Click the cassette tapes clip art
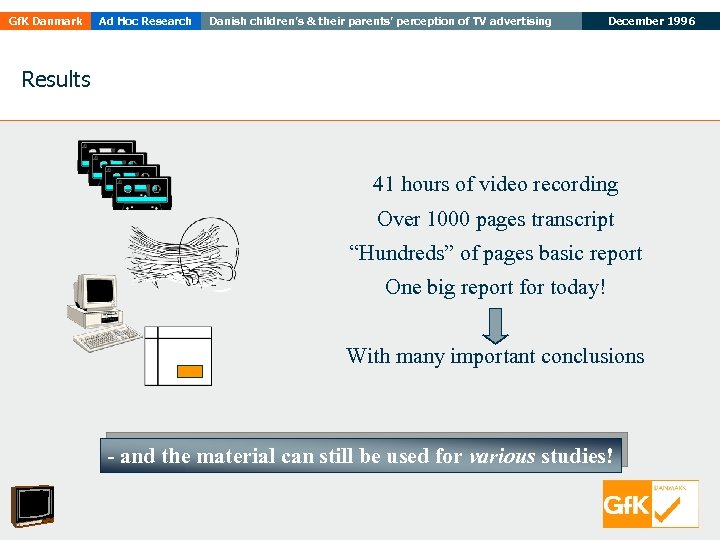The height and width of the screenshot is (540, 720). click(124, 175)
